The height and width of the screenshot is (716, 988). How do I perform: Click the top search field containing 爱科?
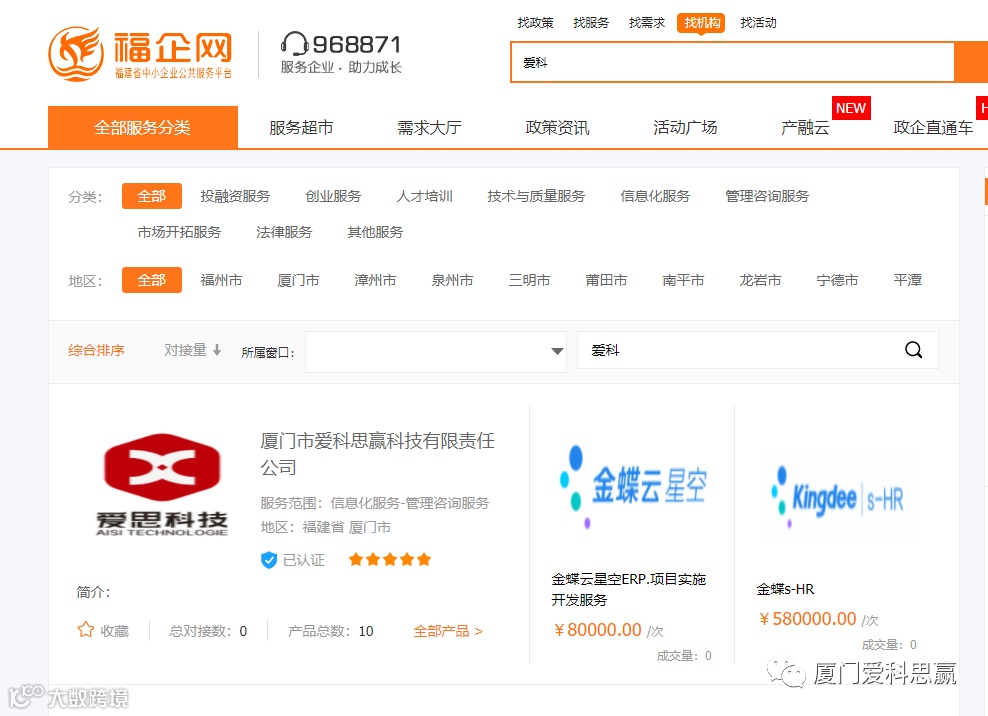pos(732,62)
